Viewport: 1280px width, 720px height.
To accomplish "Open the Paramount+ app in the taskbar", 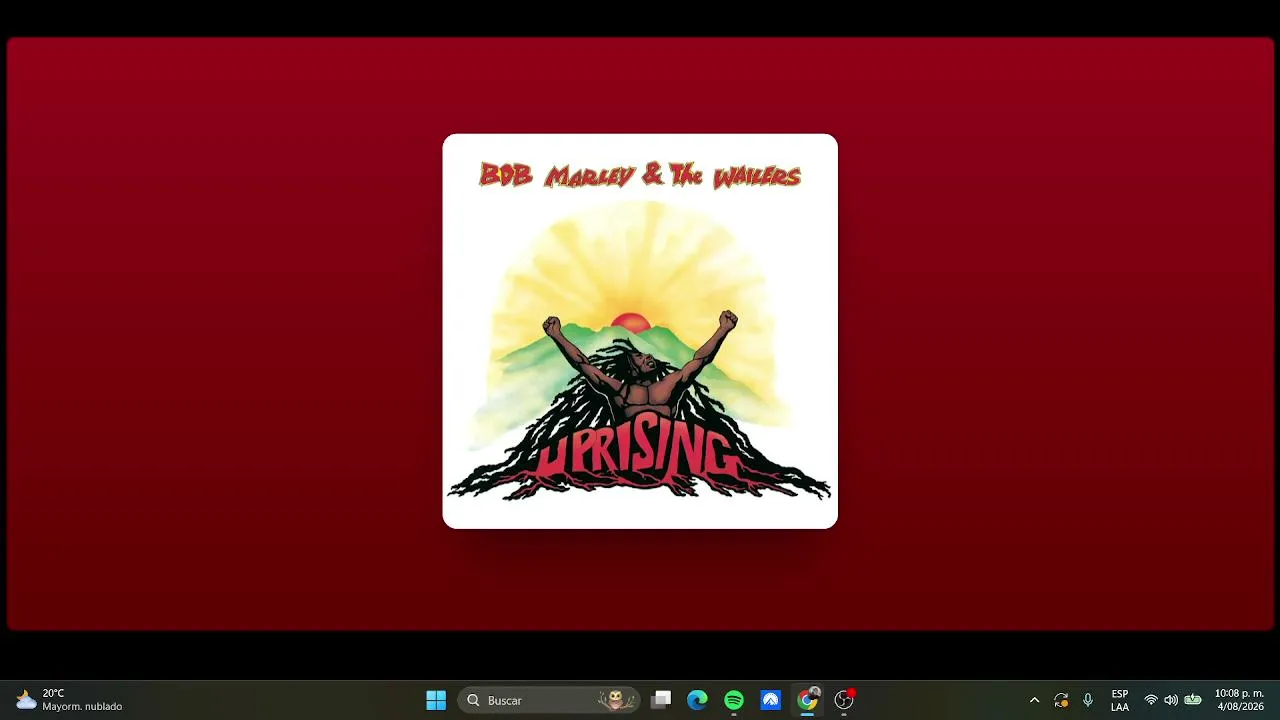I will point(770,700).
